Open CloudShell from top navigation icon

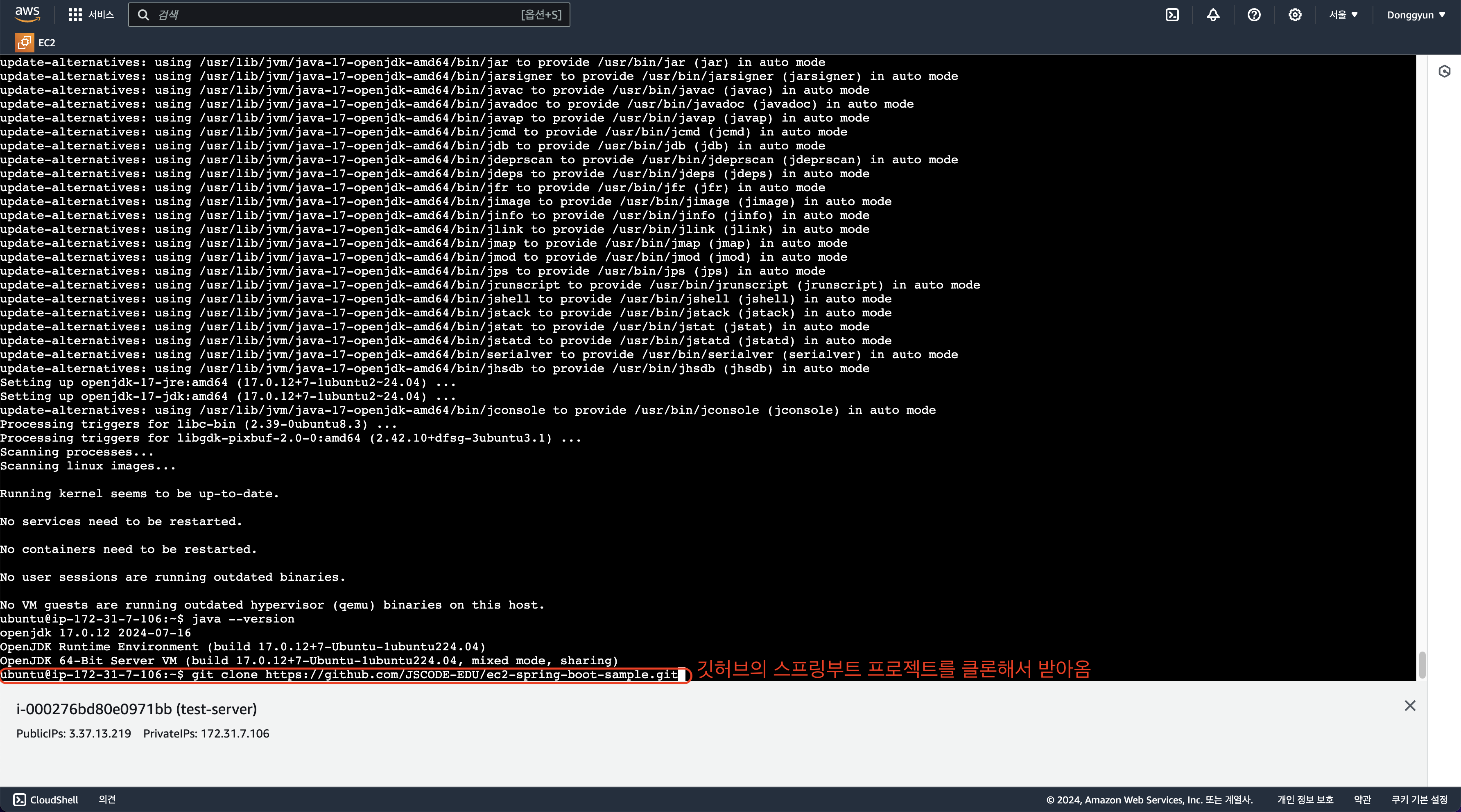[x=1172, y=15]
